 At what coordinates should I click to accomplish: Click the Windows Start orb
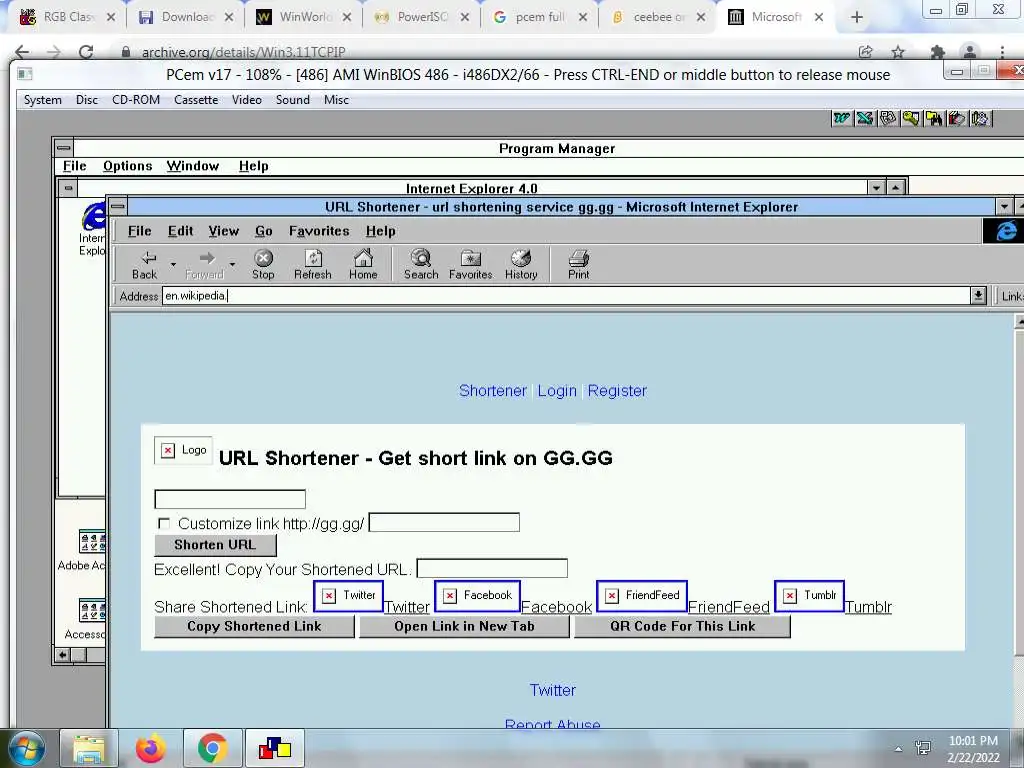coord(26,748)
